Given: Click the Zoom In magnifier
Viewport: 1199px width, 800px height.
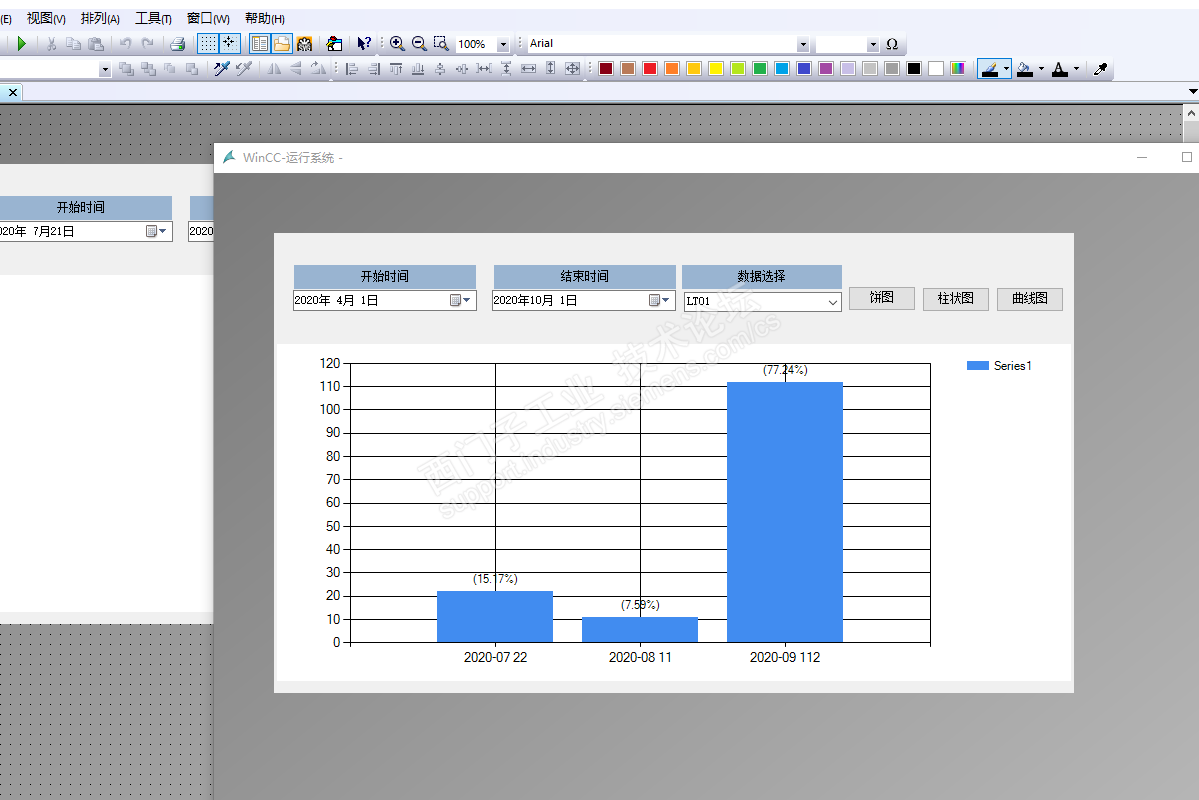Looking at the screenshot, I should [x=397, y=44].
